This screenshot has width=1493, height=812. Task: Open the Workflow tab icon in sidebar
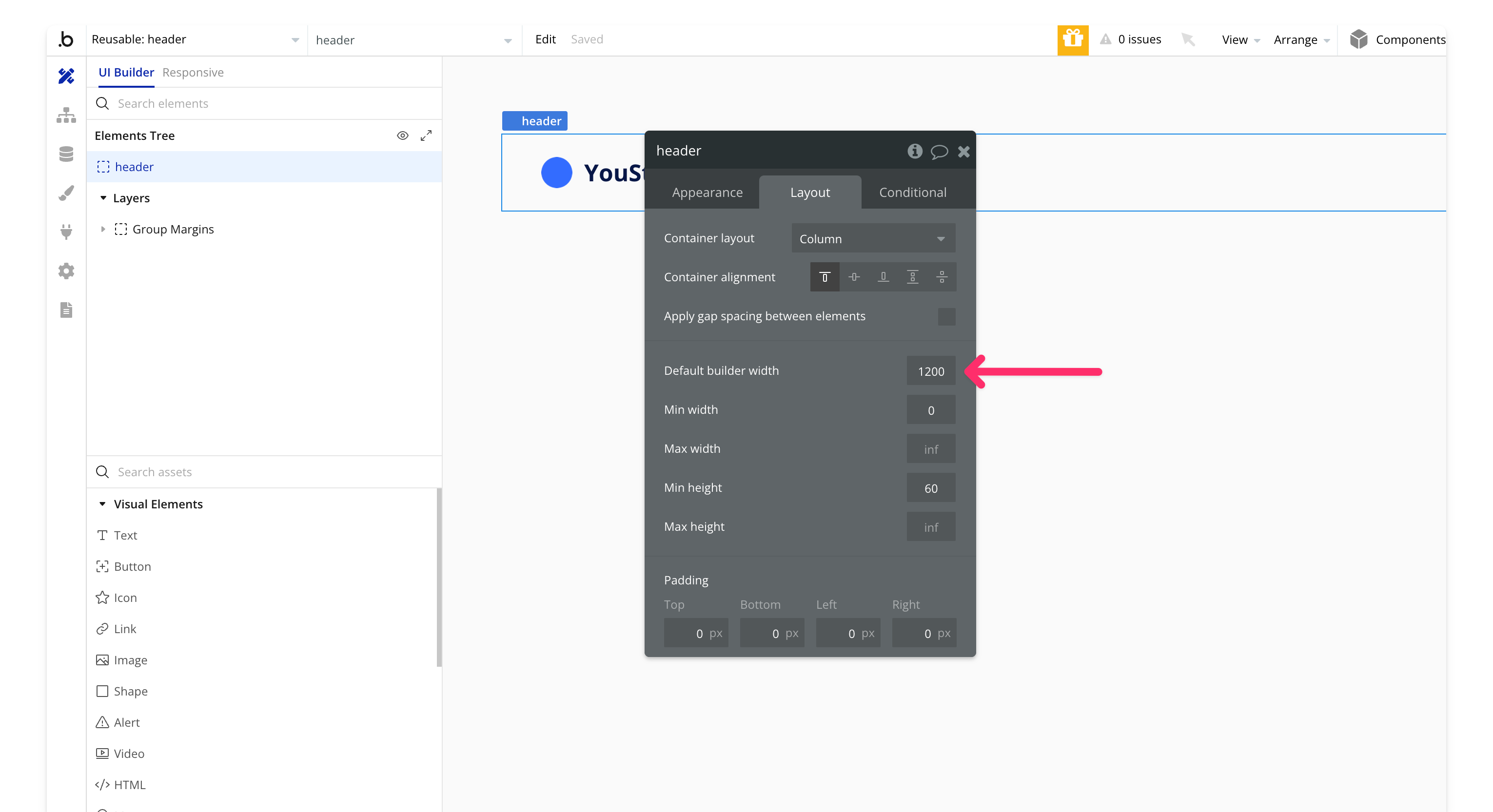[66, 115]
